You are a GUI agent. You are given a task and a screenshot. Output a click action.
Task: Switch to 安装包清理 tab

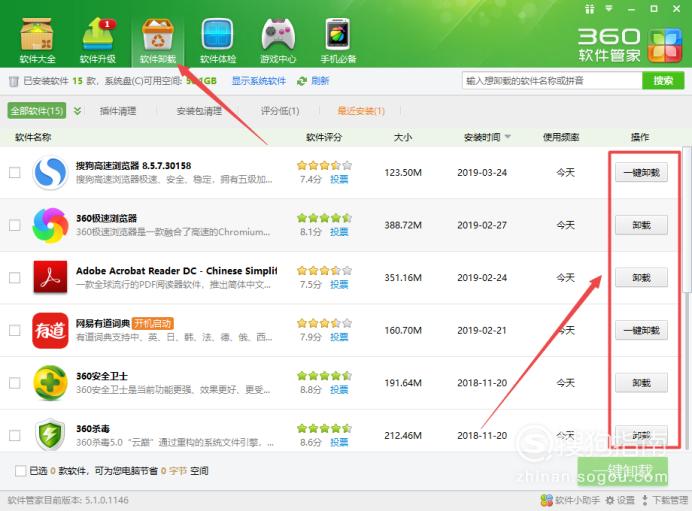[199, 111]
